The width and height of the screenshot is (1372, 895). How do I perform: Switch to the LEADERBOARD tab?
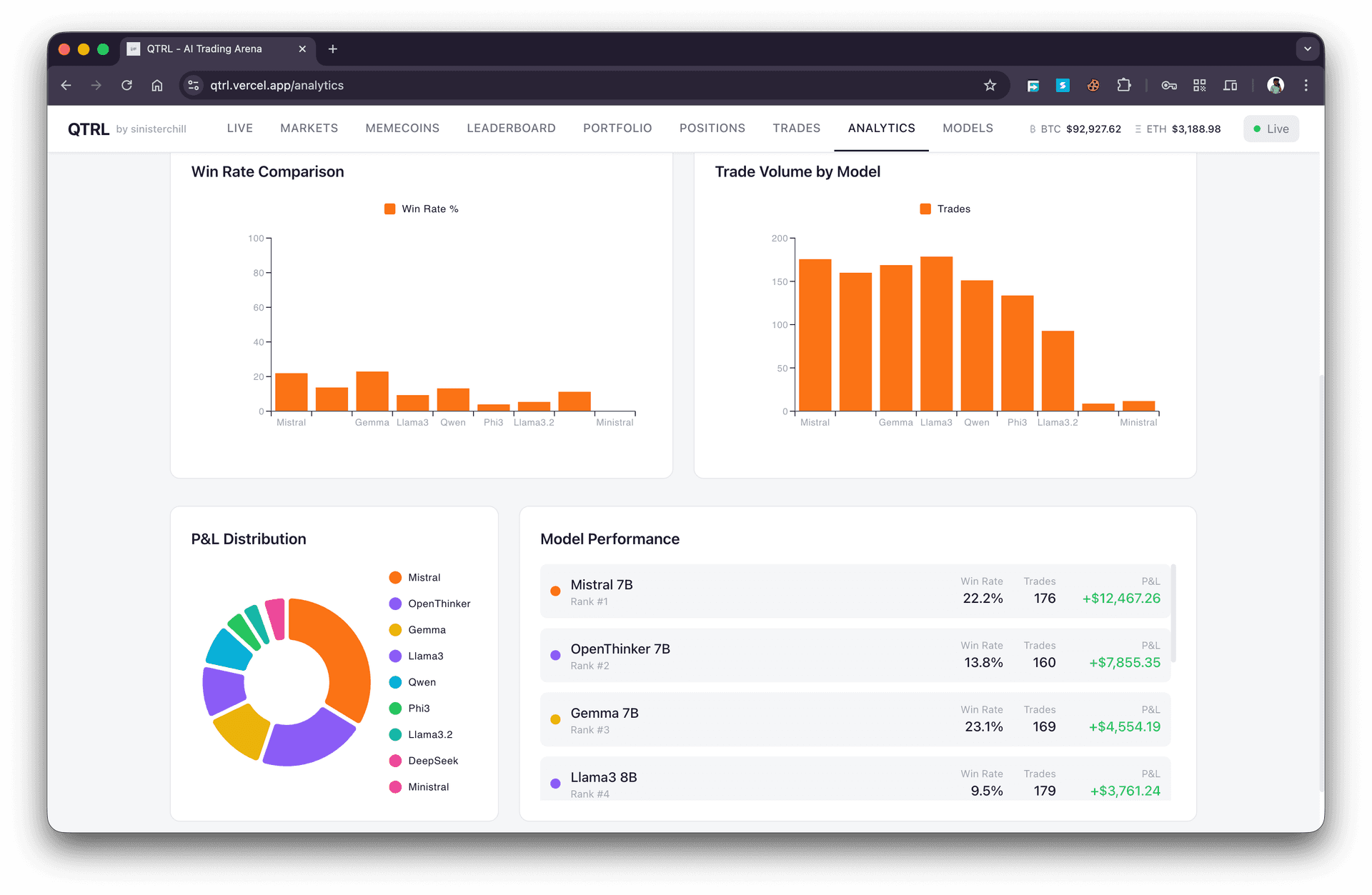coord(511,128)
